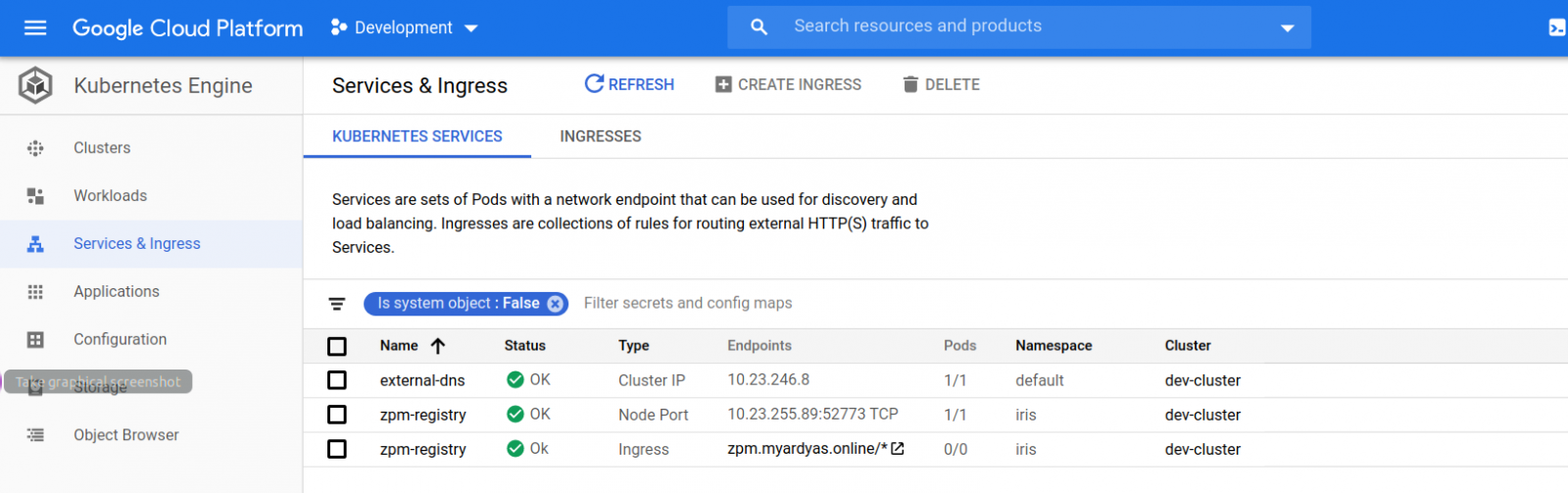Click the DELETE button
1568x493 pixels.
941,84
